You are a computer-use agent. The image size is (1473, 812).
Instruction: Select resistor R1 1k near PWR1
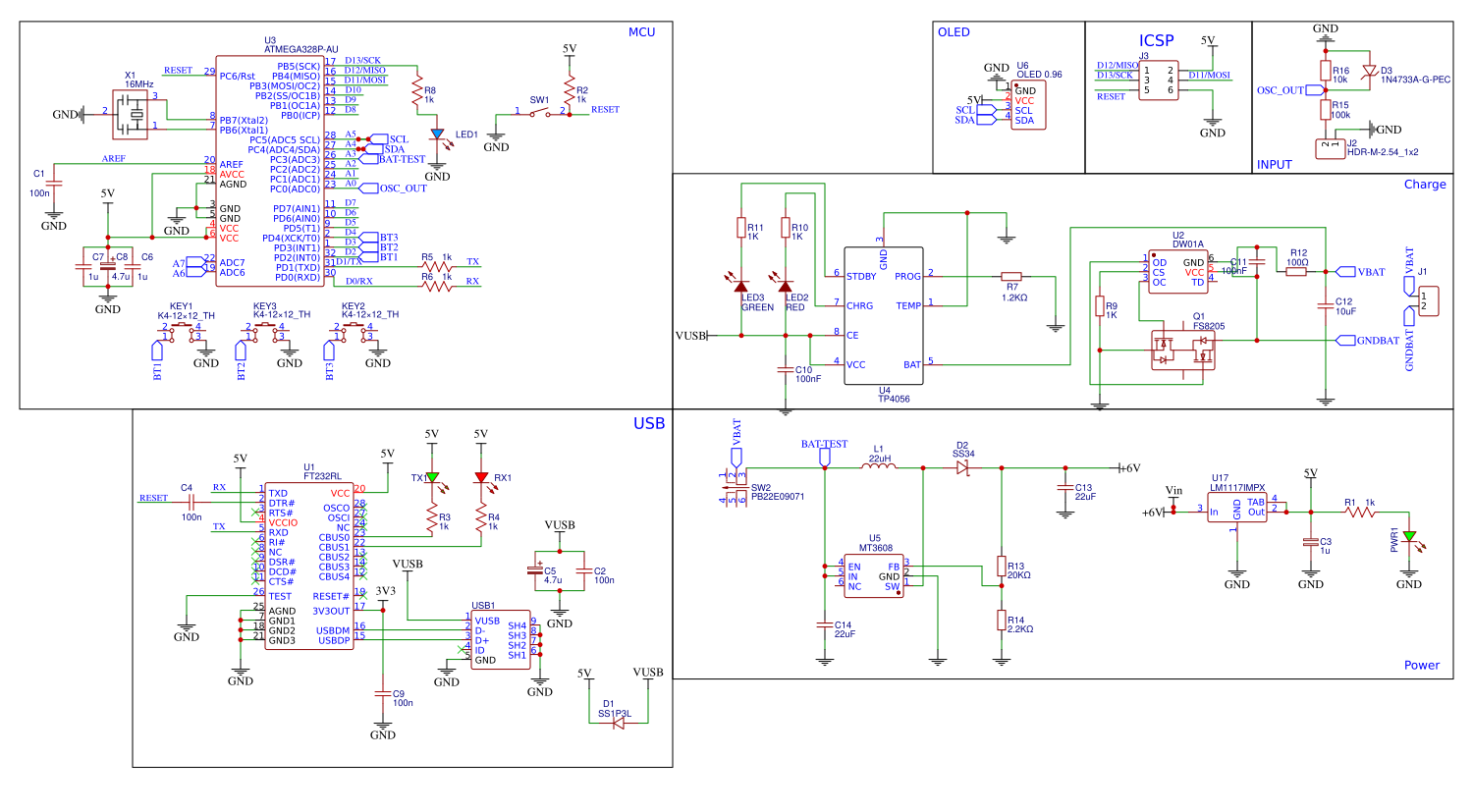1360,513
